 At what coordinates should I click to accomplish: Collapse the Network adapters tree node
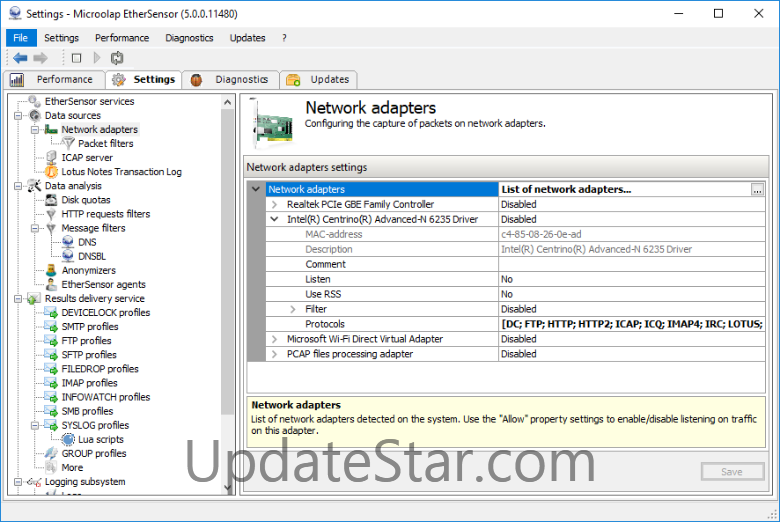[35, 130]
